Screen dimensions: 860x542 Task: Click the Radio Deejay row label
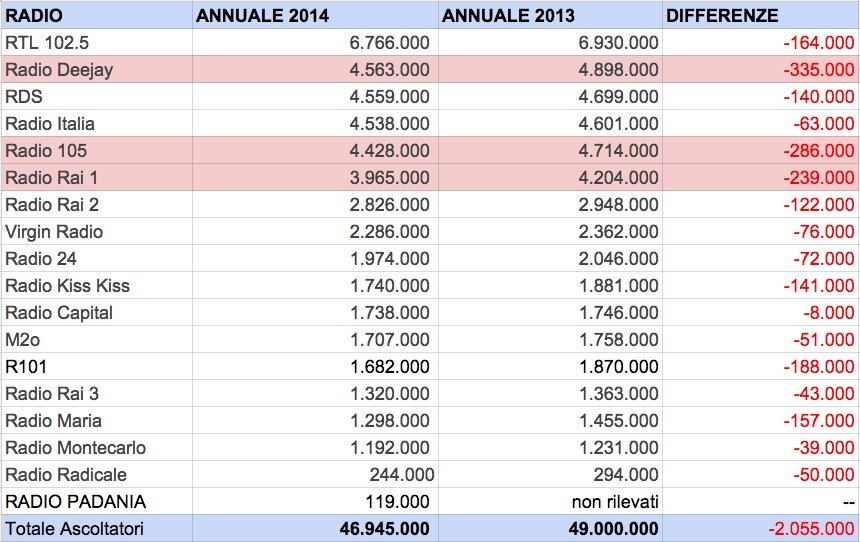pyautogui.click(x=59, y=70)
